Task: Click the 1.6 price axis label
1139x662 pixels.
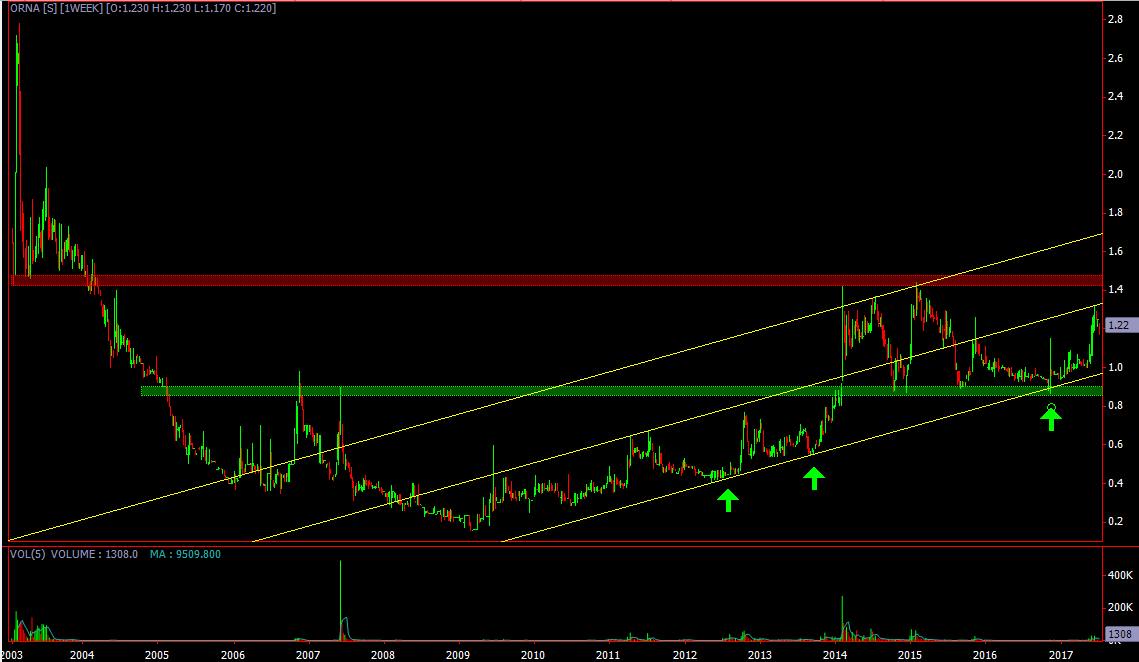Action: tap(1115, 251)
